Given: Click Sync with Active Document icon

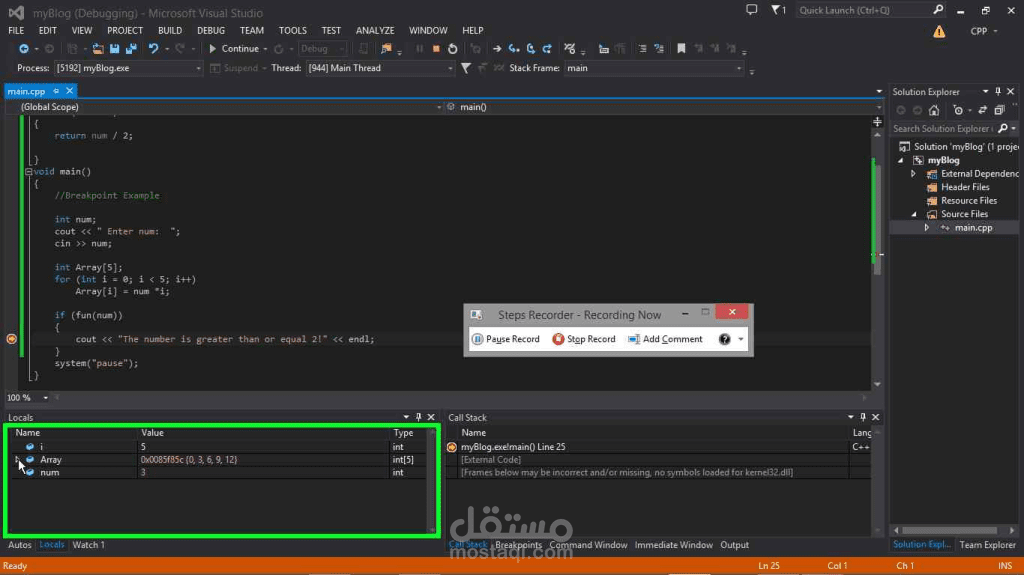Looking at the screenshot, I should (982, 110).
